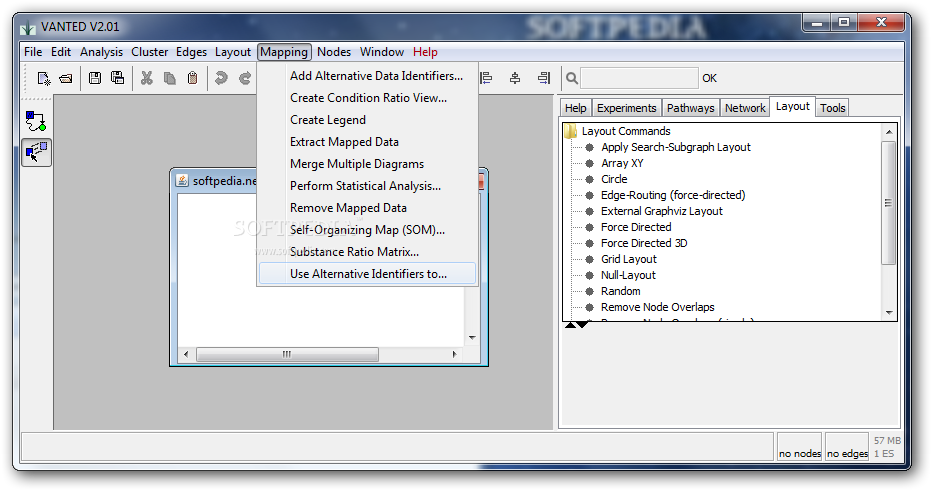Screen dimensions: 932x491
Task: Open the Window menu
Action: (x=382, y=52)
